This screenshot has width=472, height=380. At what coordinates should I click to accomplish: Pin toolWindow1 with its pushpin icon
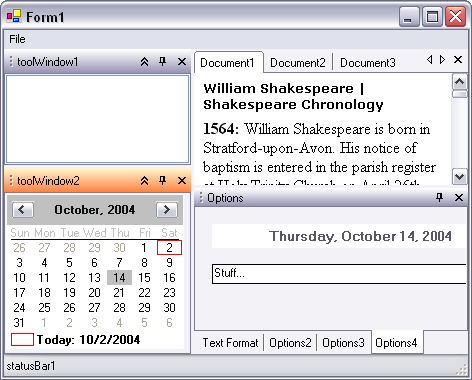coord(162,61)
